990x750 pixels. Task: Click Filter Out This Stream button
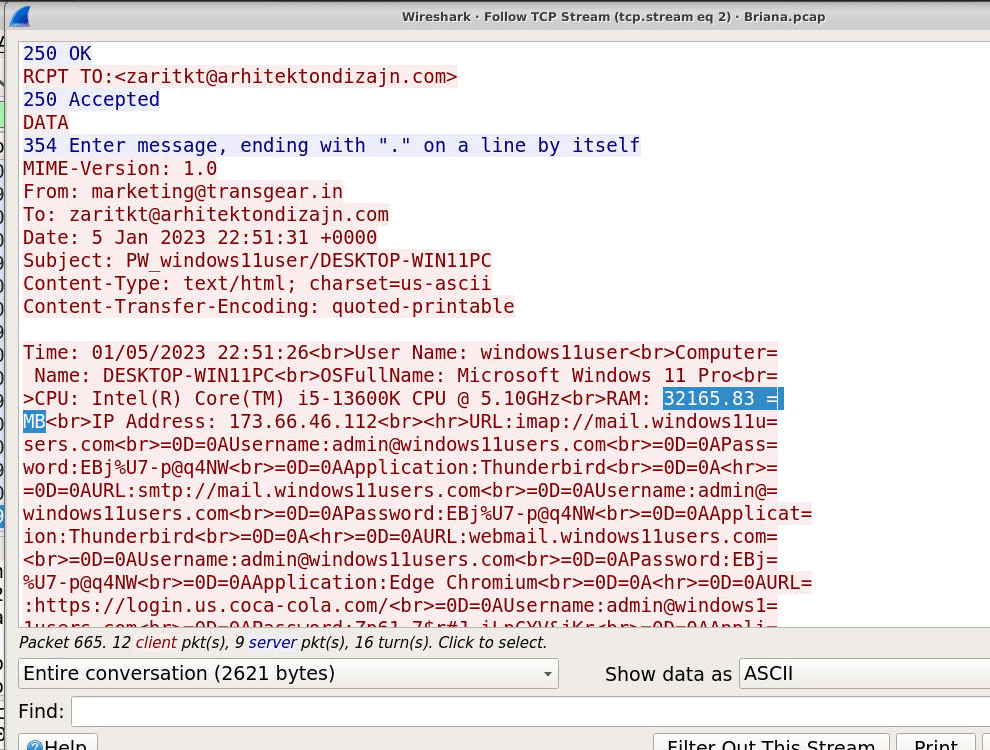771,743
